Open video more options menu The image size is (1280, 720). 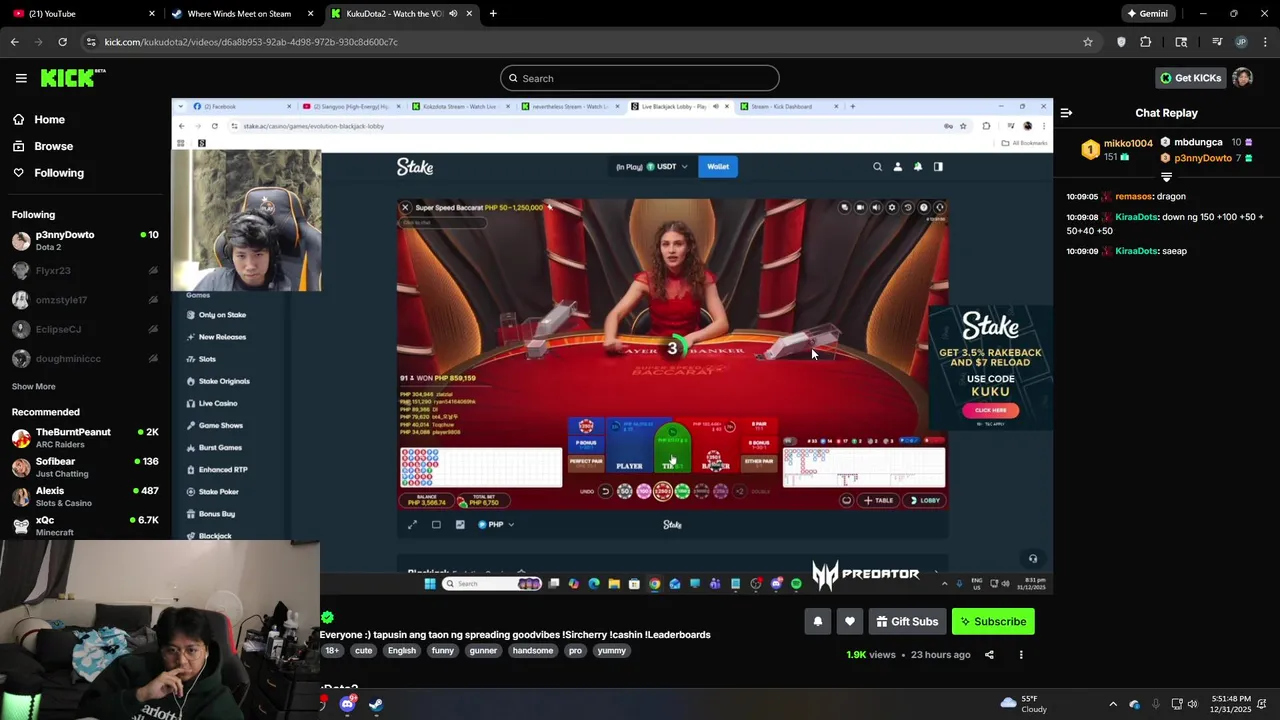pos(1021,655)
